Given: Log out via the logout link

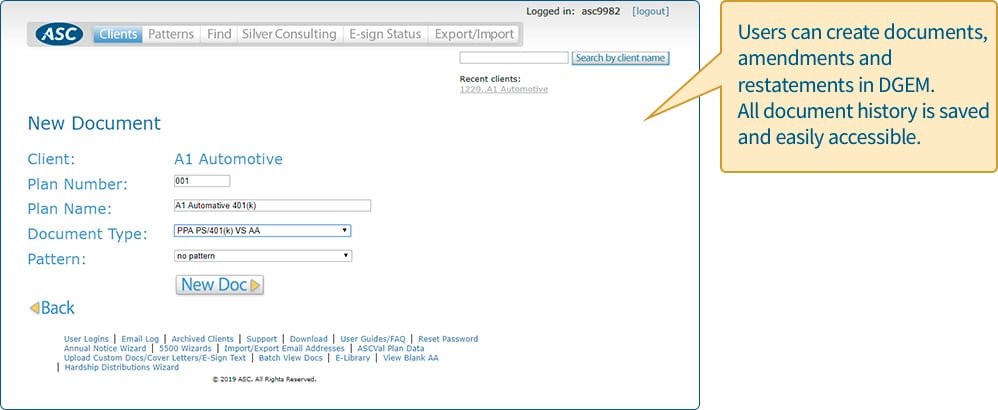Looking at the screenshot, I should point(651,11).
